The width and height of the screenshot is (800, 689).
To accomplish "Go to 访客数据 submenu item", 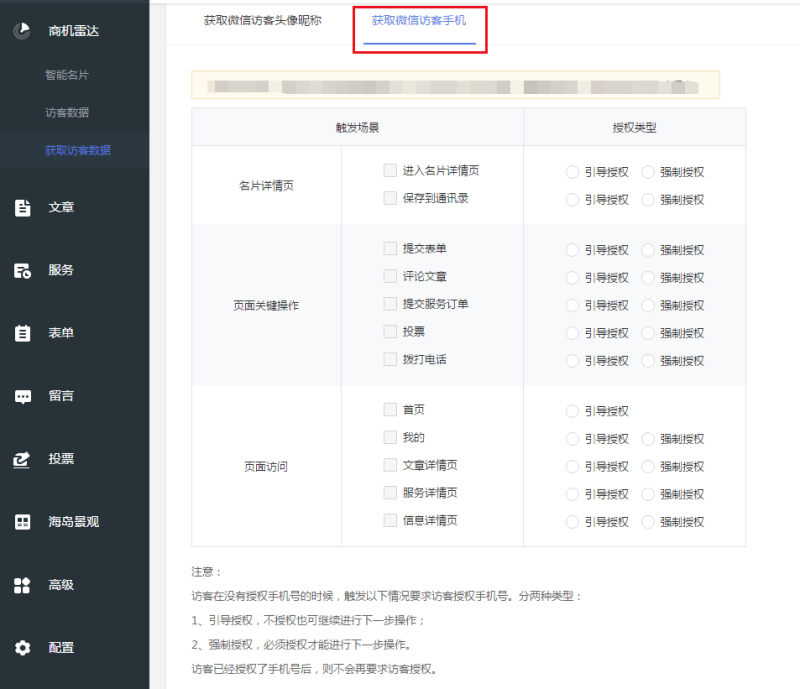I will point(67,113).
